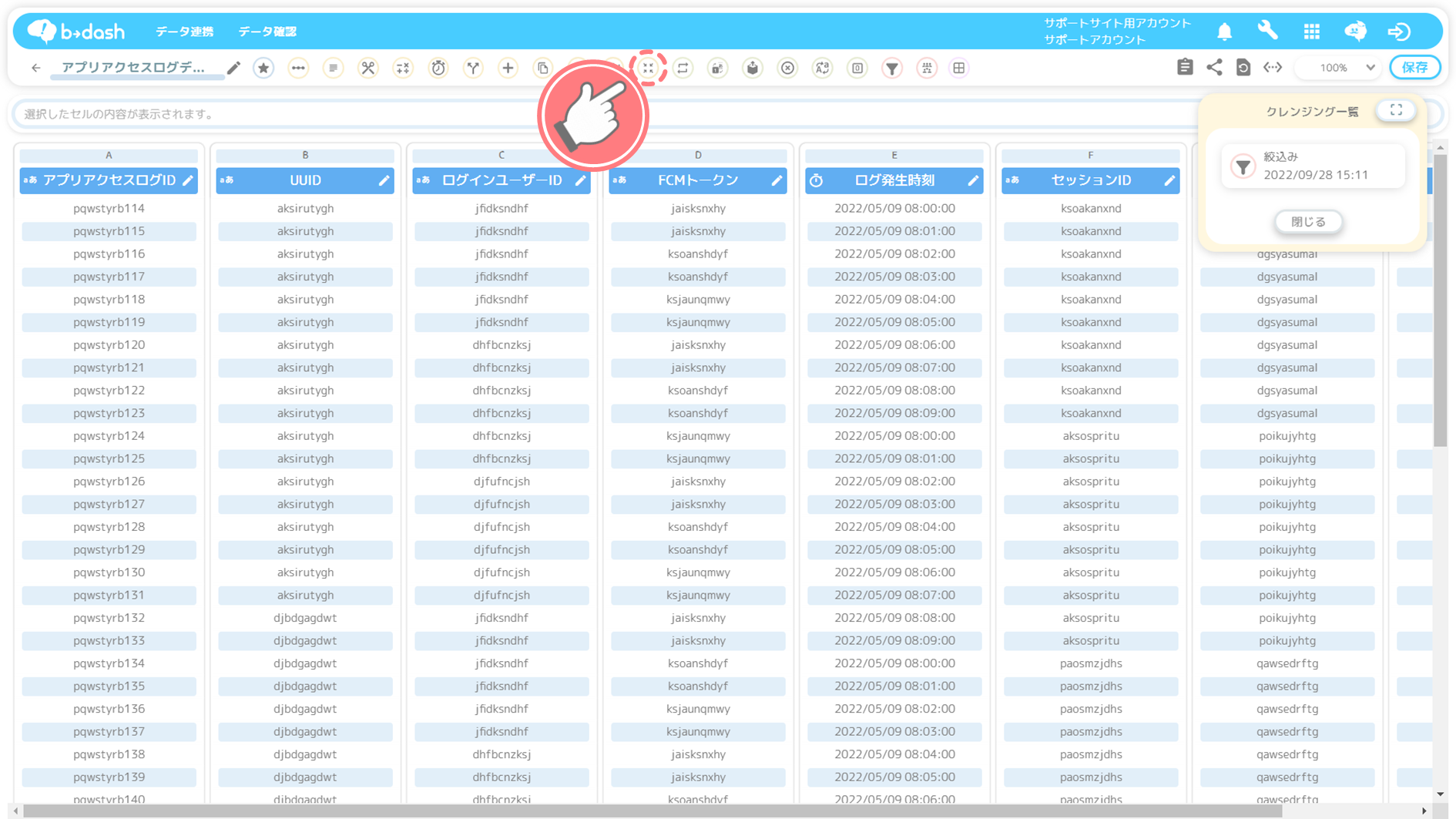This screenshot has width=1456, height=819.
Task: Edit the dataset name with the pencil icon
Action: [233, 68]
